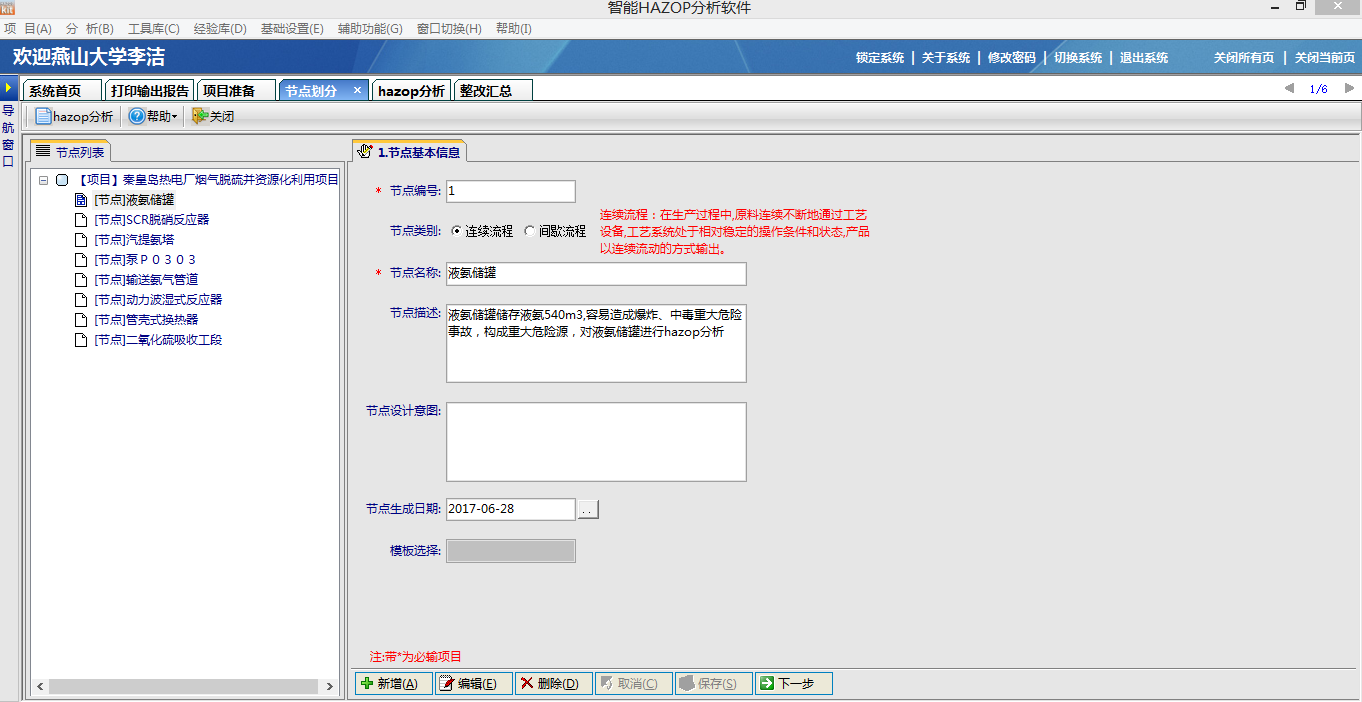Click the 节点描述 text area
Viewport: 1362px width, 702px height.
coord(596,343)
